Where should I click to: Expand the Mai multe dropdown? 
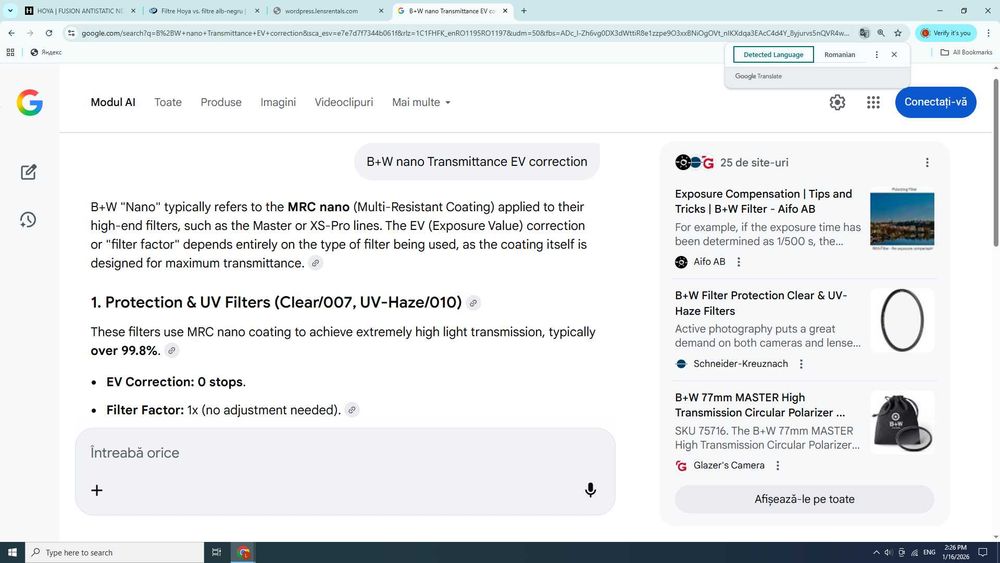tap(421, 102)
